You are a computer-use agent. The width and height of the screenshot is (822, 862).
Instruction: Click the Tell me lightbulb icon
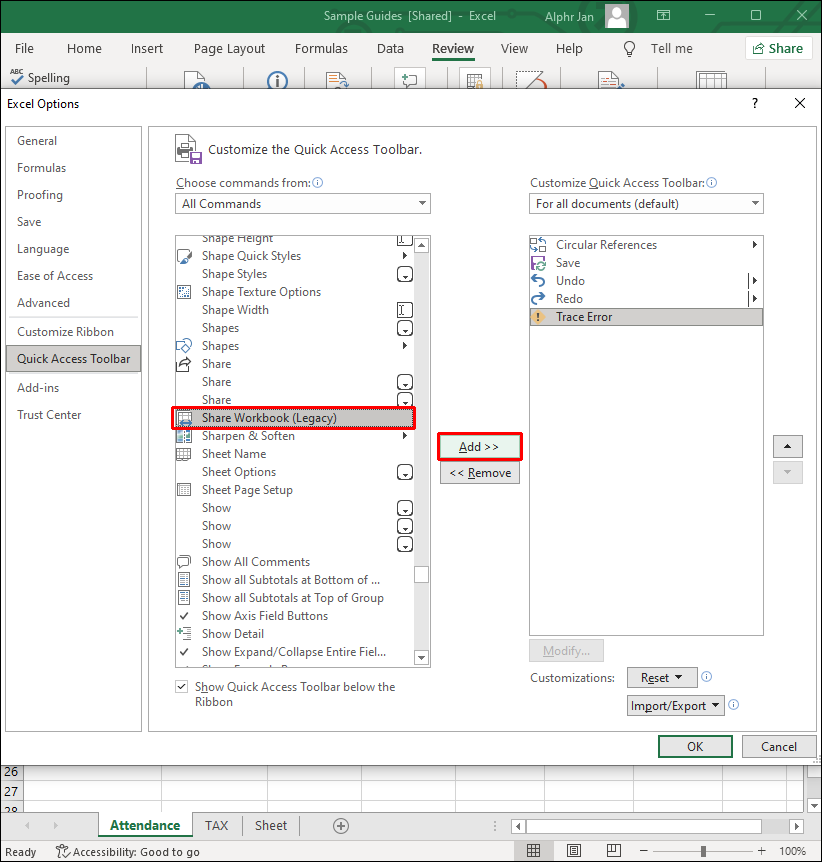pos(629,49)
